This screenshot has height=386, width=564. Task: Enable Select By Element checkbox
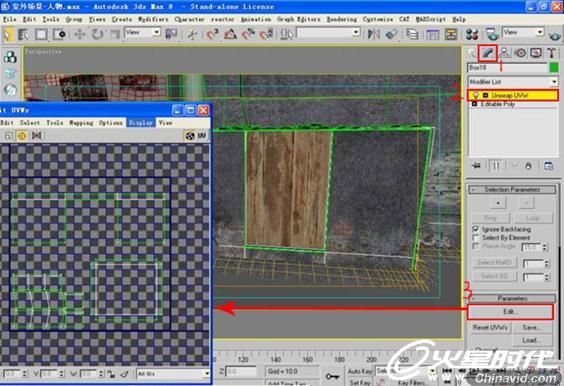pyautogui.click(x=476, y=238)
